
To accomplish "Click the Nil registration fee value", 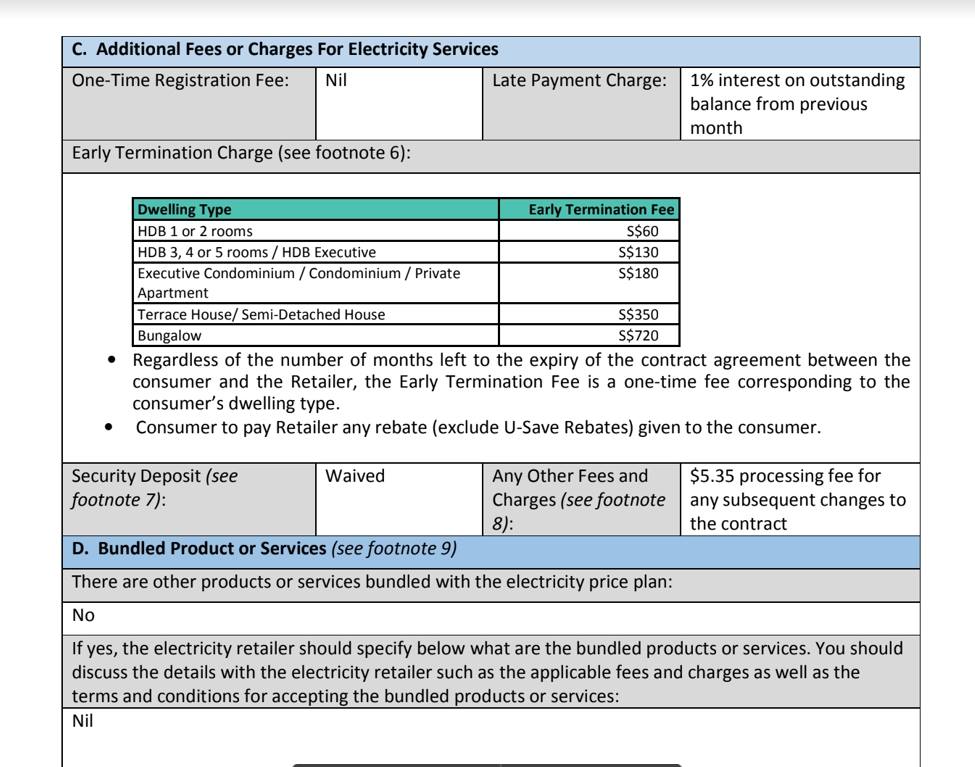I will click(336, 80).
